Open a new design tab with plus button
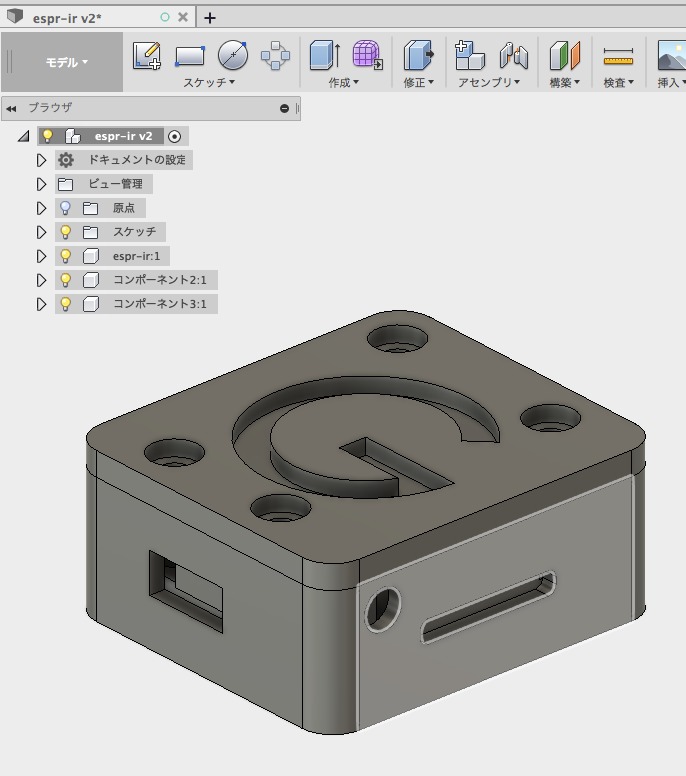 [210, 17]
